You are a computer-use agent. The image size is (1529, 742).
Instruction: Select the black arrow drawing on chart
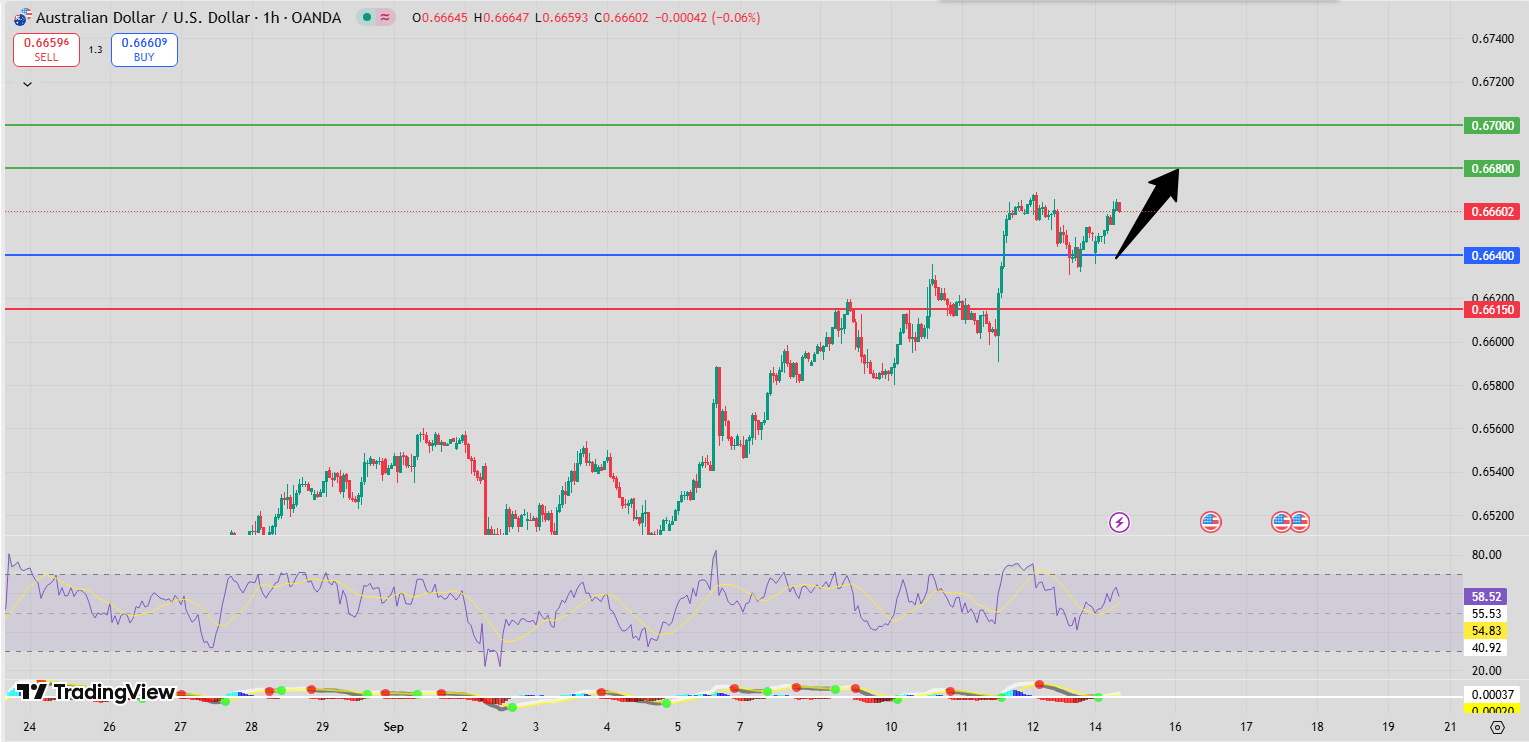(1146, 213)
